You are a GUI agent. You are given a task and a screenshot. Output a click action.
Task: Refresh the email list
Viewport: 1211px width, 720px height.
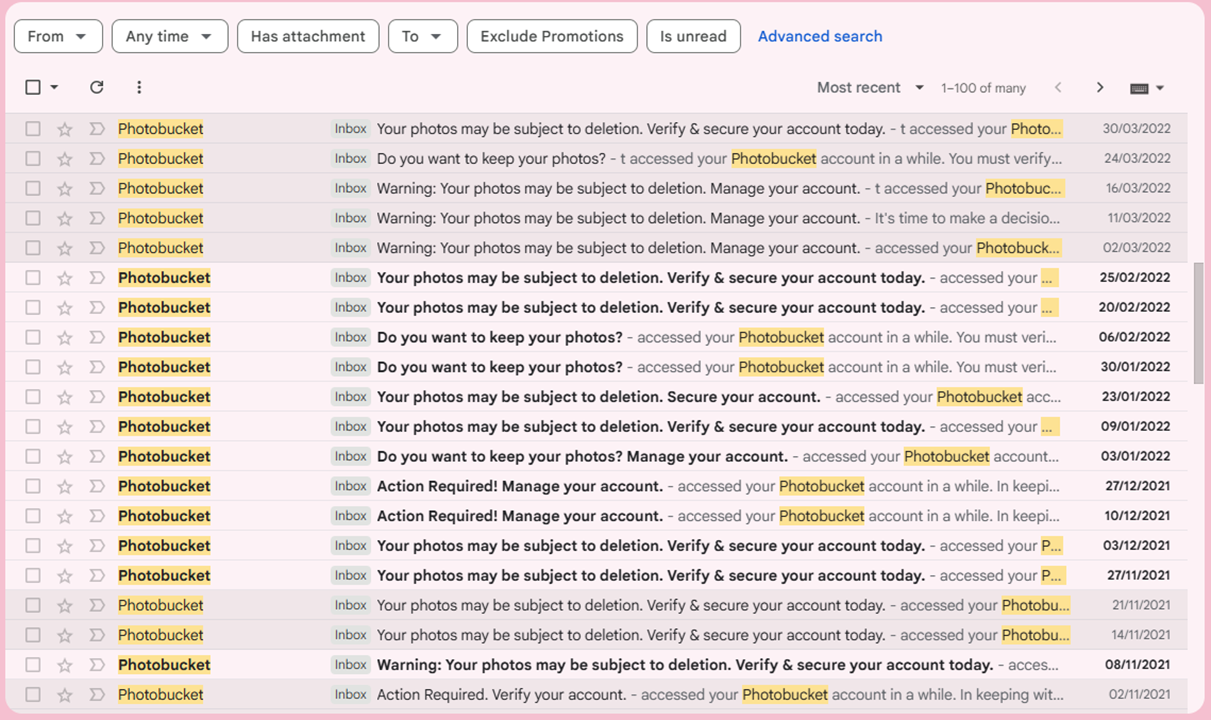pos(96,87)
